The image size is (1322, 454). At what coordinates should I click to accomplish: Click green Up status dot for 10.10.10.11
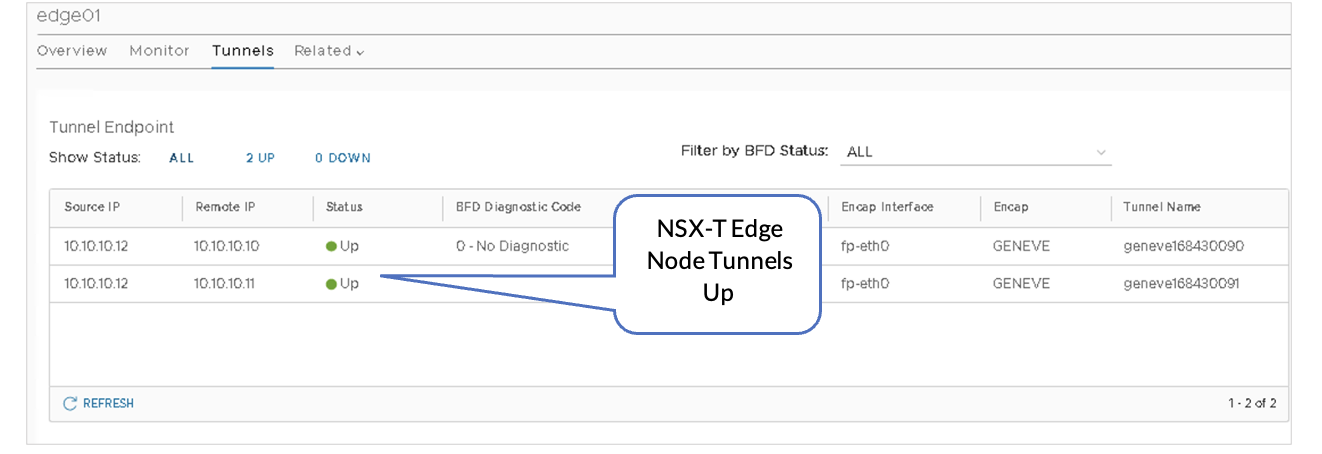(x=331, y=283)
